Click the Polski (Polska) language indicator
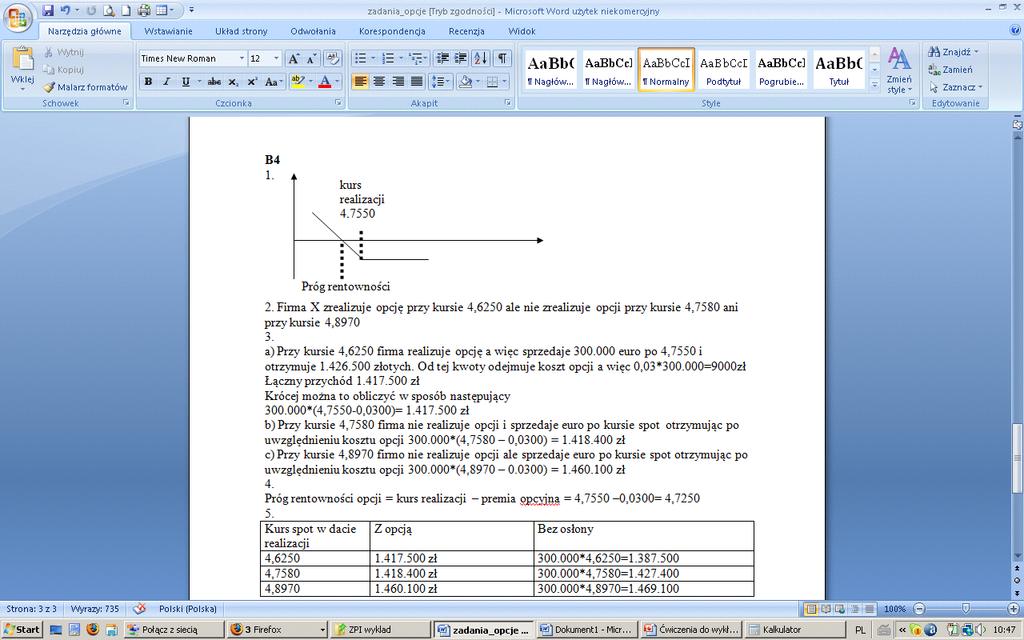Screen dimensions: 1024x640 (x=187, y=609)
